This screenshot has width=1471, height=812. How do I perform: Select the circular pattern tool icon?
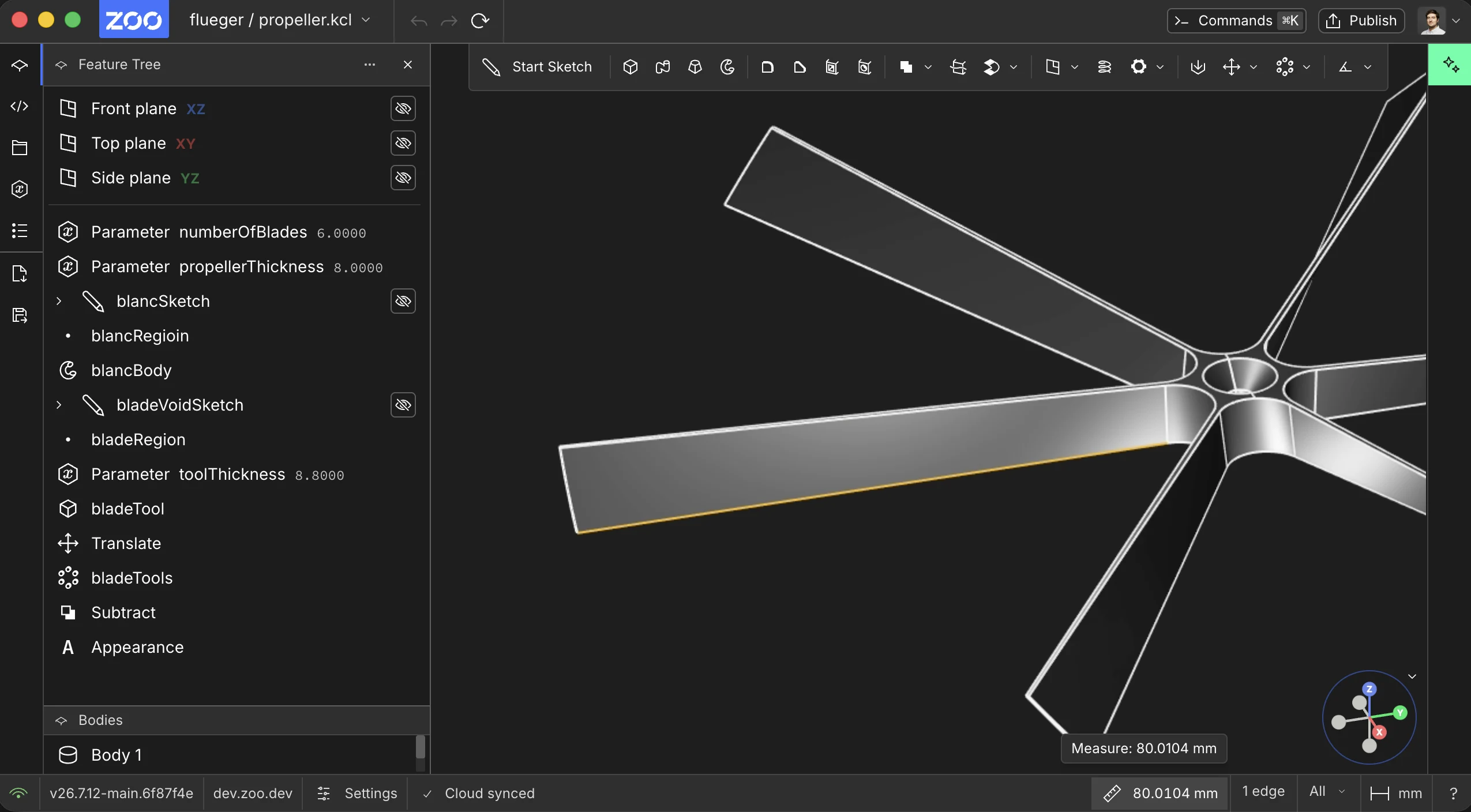[1285, 67]
